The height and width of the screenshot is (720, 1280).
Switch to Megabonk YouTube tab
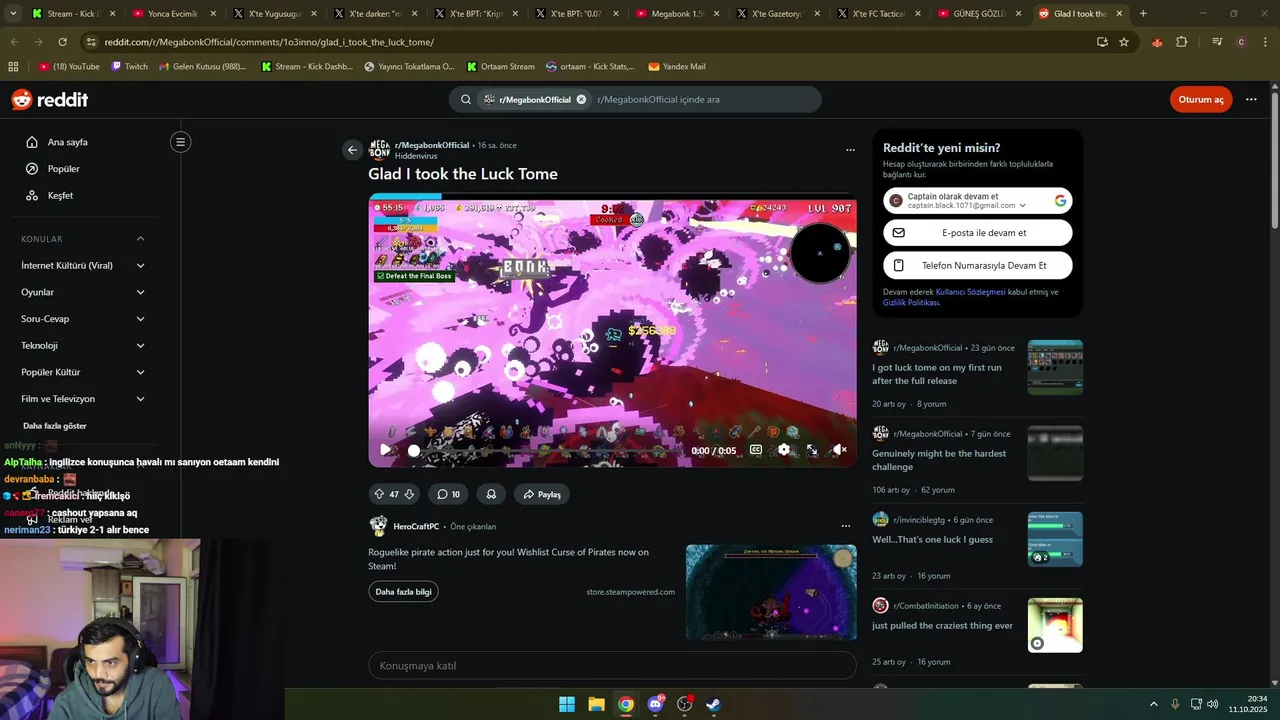click(677, 14)
